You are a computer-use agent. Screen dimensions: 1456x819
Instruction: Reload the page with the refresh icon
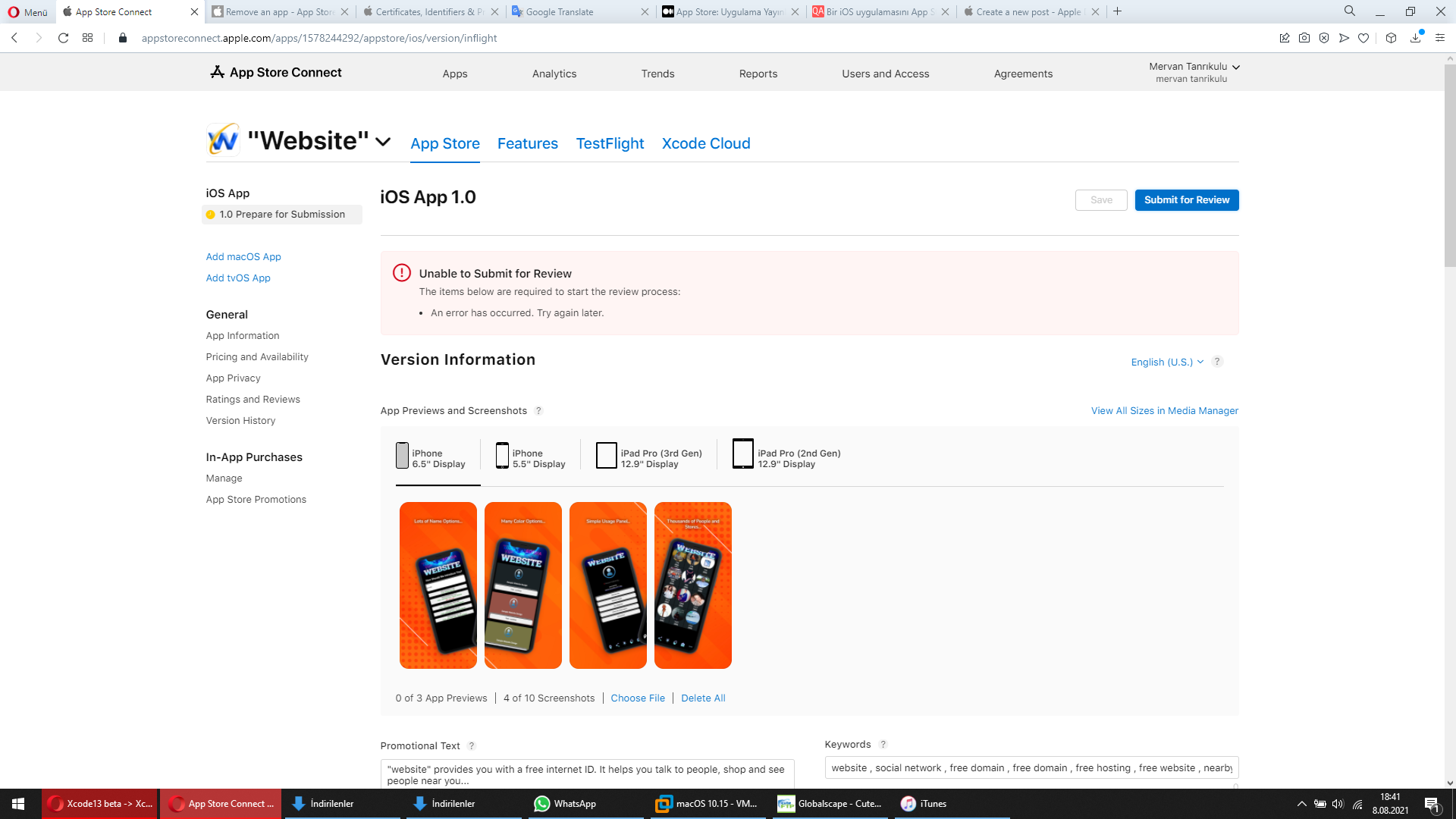coord(64,38)
